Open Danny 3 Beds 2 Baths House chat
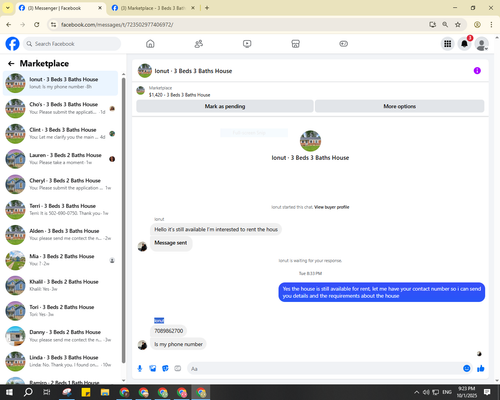 (60, 336)
